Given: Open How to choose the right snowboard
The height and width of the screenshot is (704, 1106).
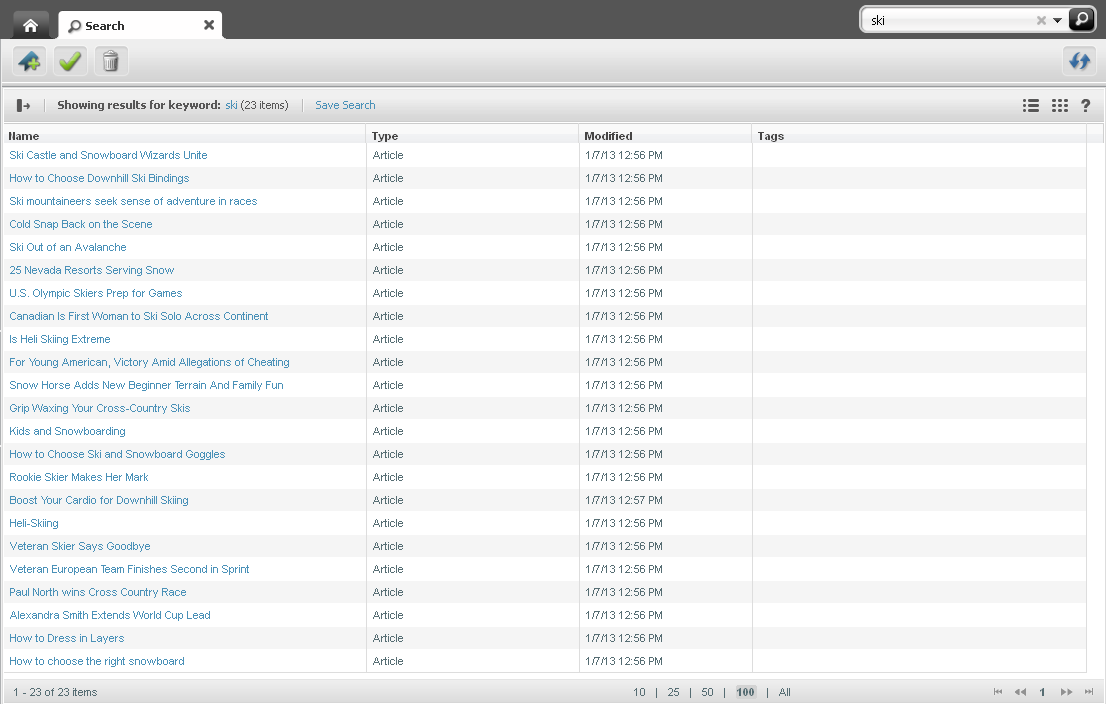Looking at the screenshot, I should [x=97, y=662].
